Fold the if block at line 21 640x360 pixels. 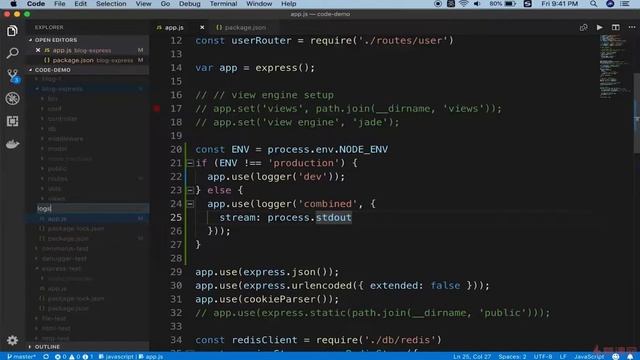pyautogui.click(x=190, y=163)
